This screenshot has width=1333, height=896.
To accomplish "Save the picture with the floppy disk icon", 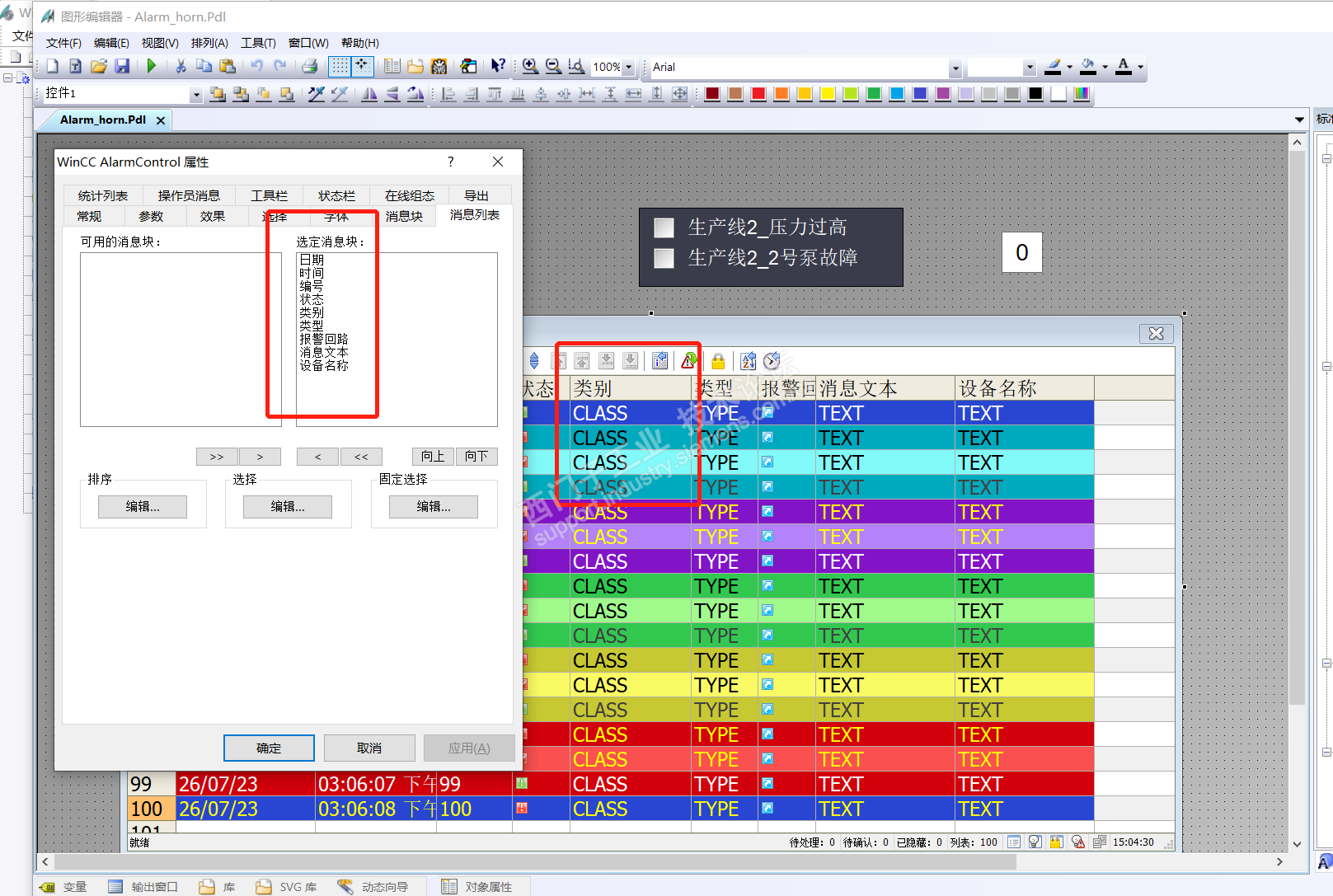I will tap(122, 67).
